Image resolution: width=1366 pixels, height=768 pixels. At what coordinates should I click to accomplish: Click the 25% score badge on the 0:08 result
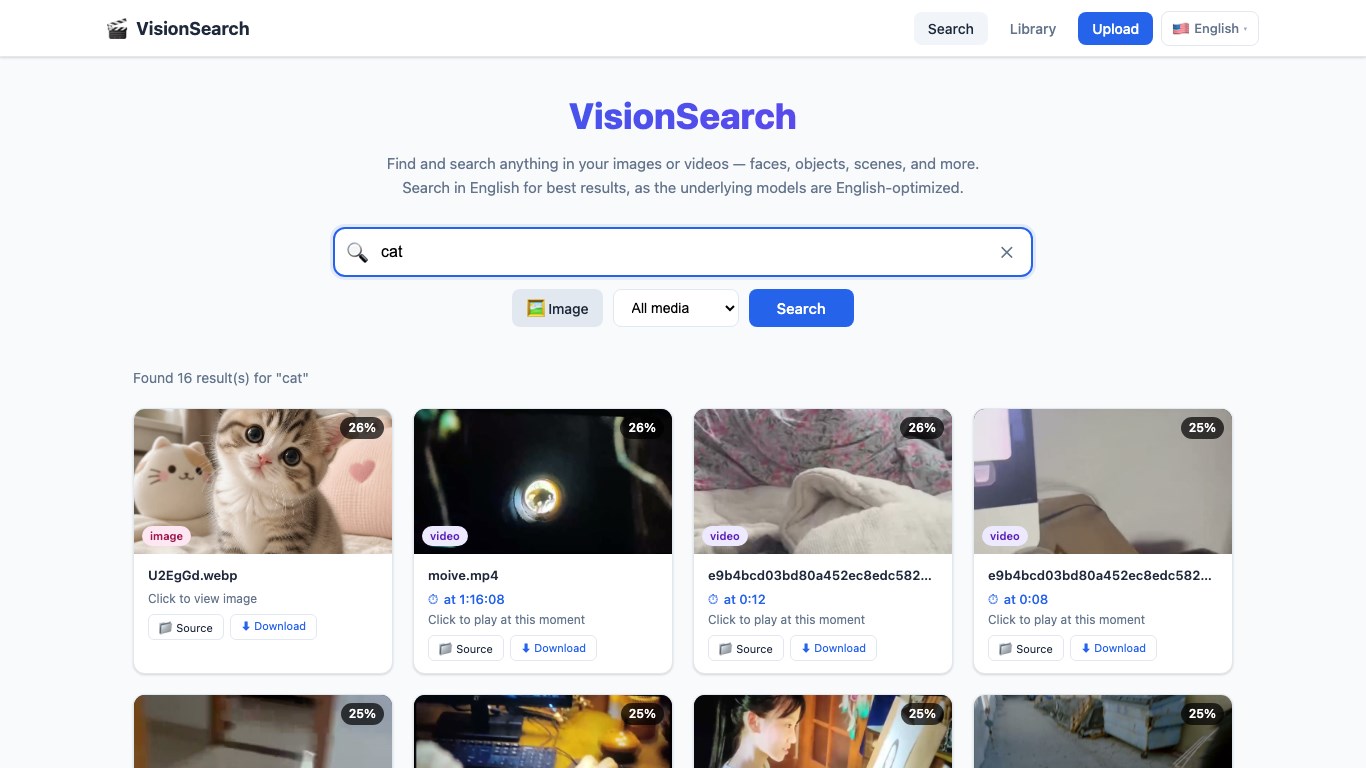pyautogui.click(x=1202, y=428)
